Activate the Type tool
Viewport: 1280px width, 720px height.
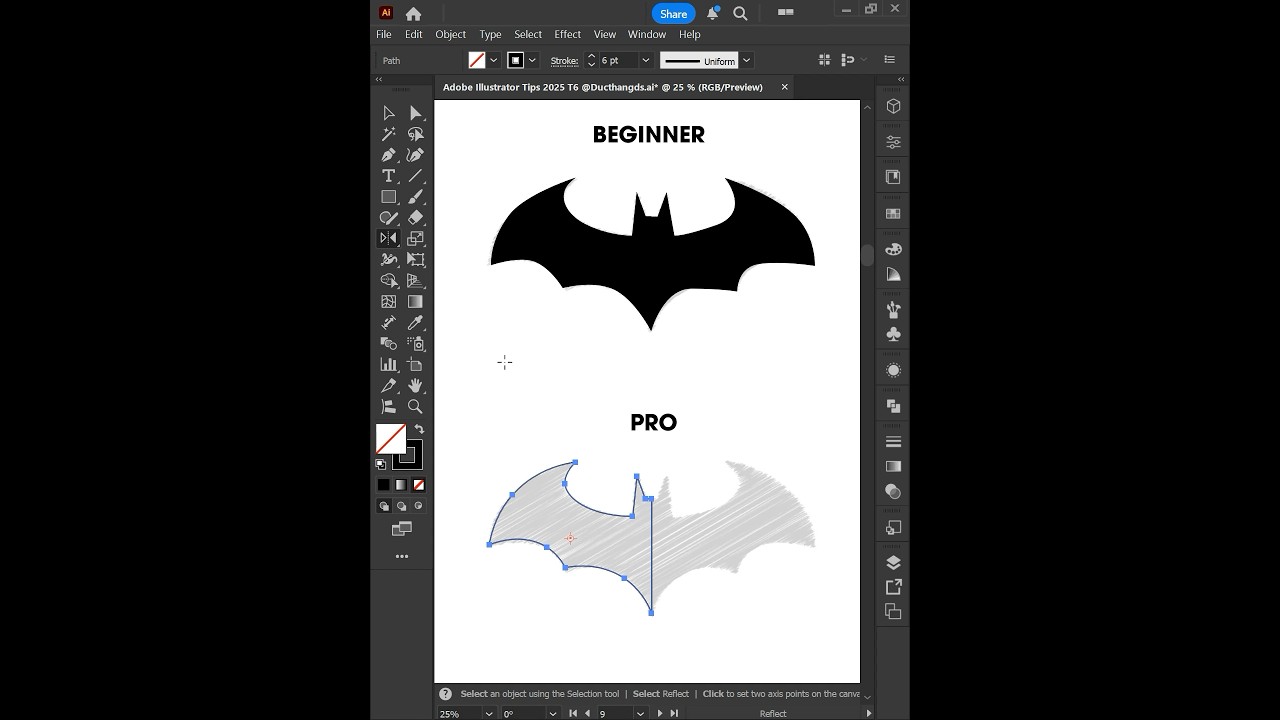coord(388,176)
